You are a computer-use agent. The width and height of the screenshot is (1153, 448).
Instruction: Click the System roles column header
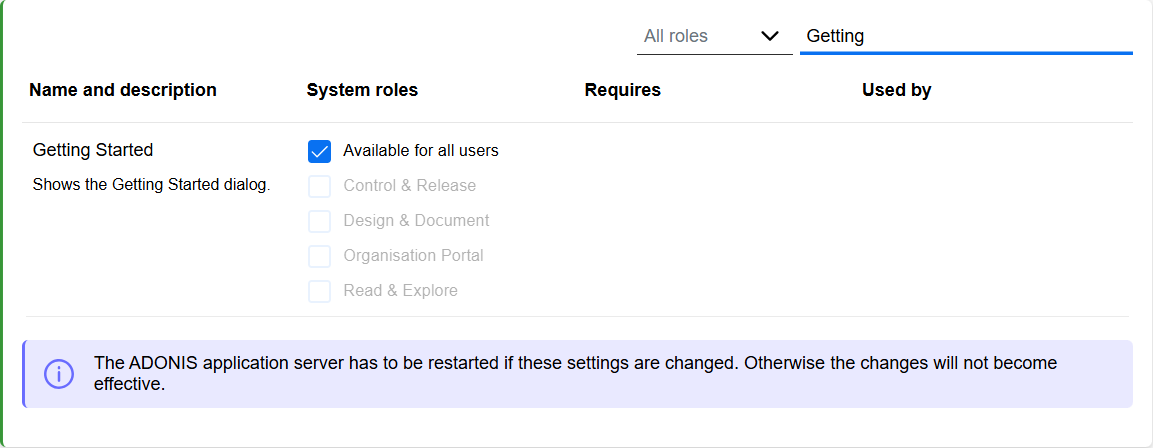363,90
